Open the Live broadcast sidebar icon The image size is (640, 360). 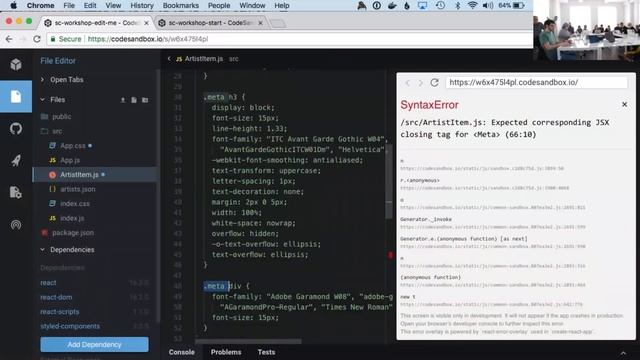click(16, 224)
